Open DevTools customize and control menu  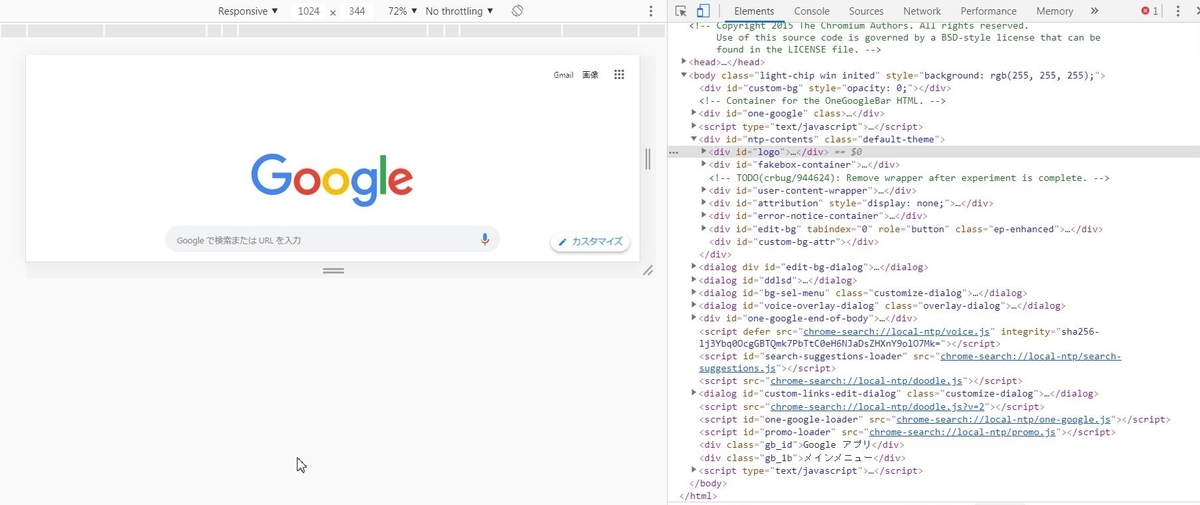pyautogui.click(x=1177, y=11)
